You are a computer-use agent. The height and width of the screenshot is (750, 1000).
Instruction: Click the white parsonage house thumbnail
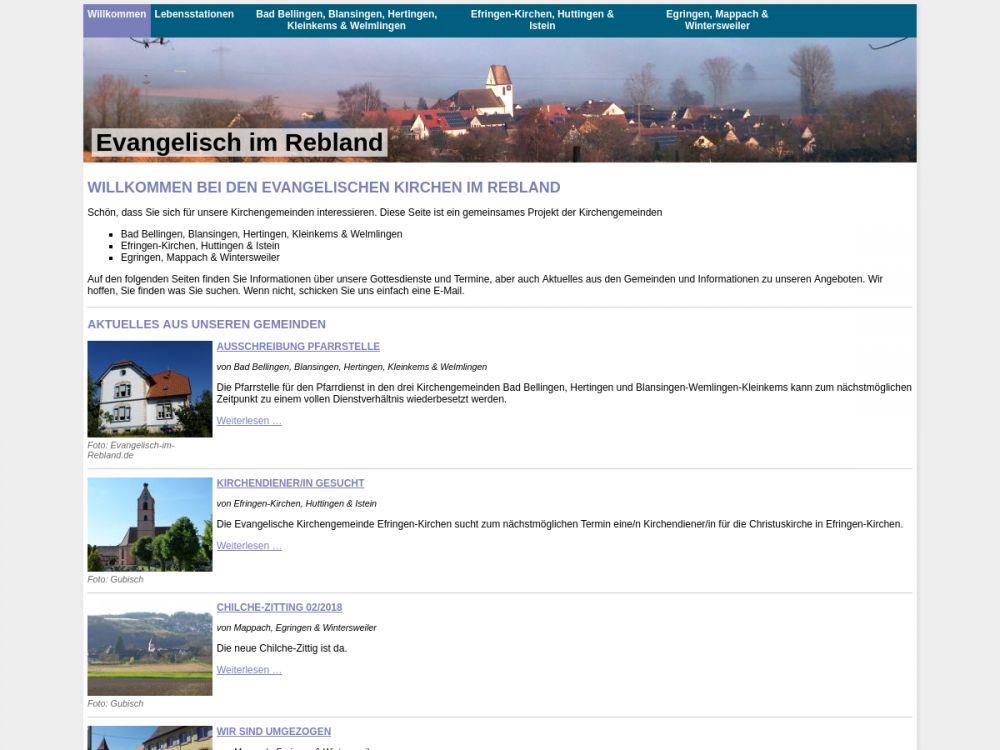(150, 389)
